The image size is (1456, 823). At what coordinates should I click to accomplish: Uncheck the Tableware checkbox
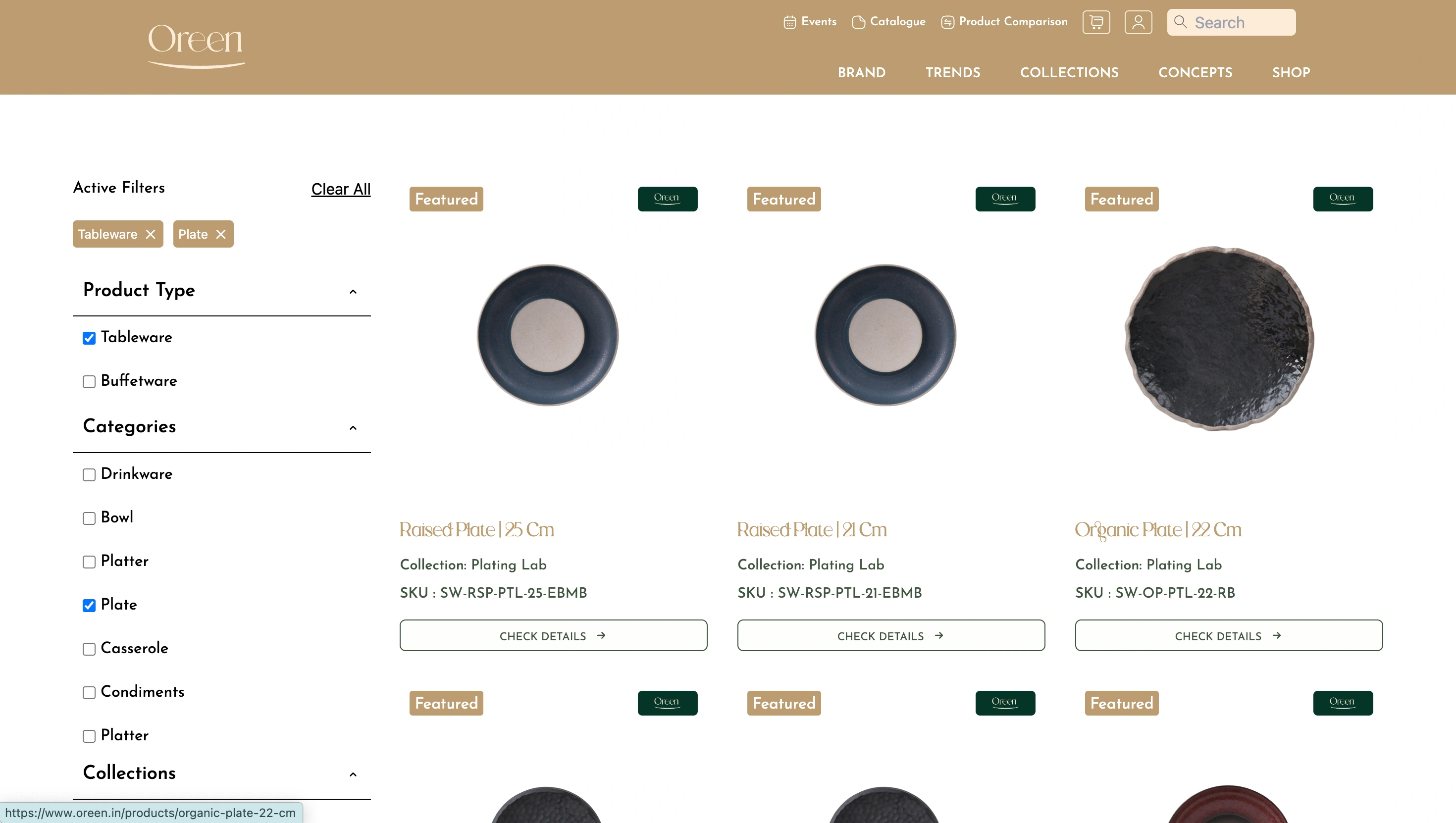coord(89,338)
